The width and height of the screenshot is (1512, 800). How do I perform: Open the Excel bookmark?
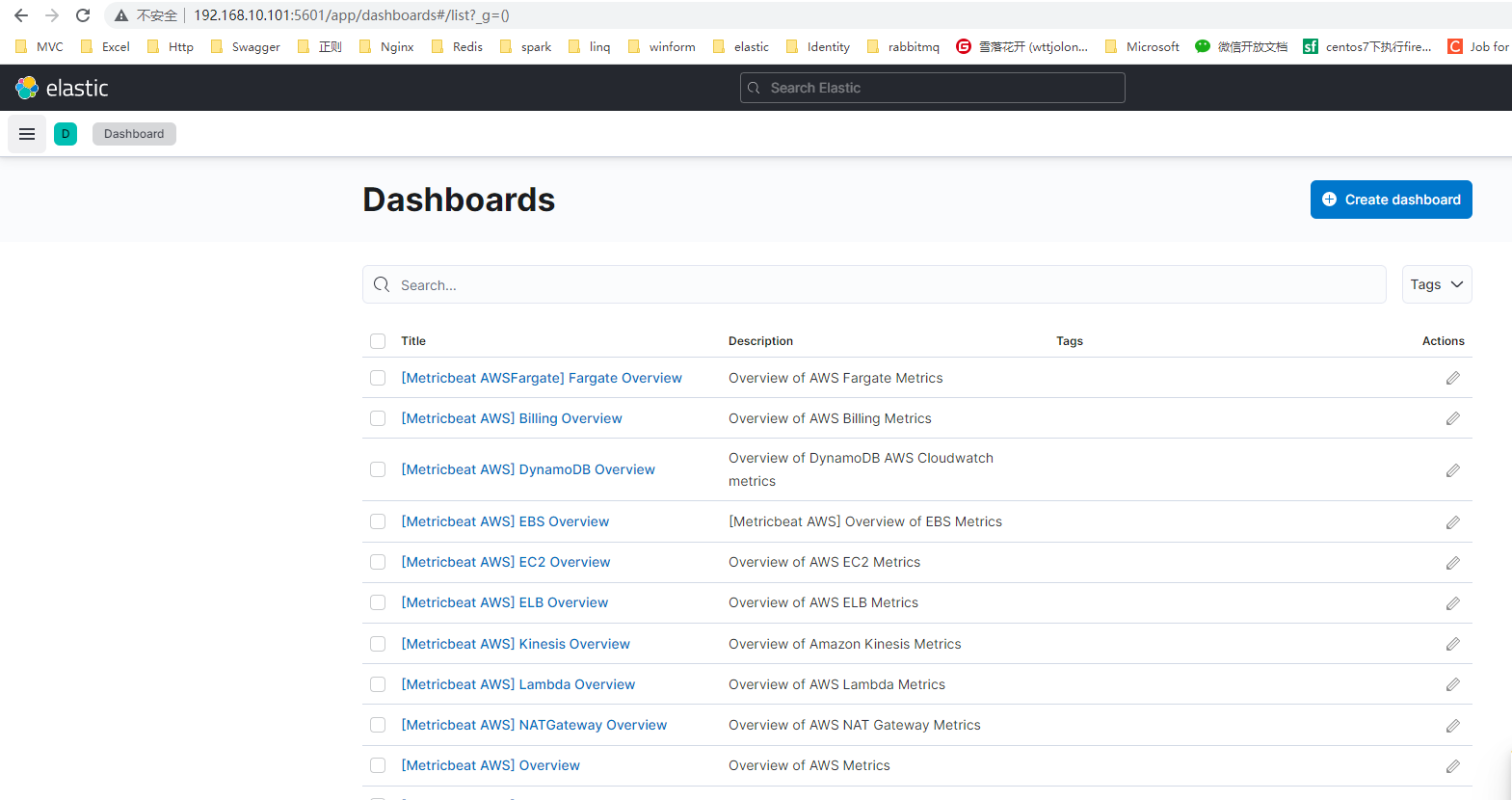coord(105,46)
